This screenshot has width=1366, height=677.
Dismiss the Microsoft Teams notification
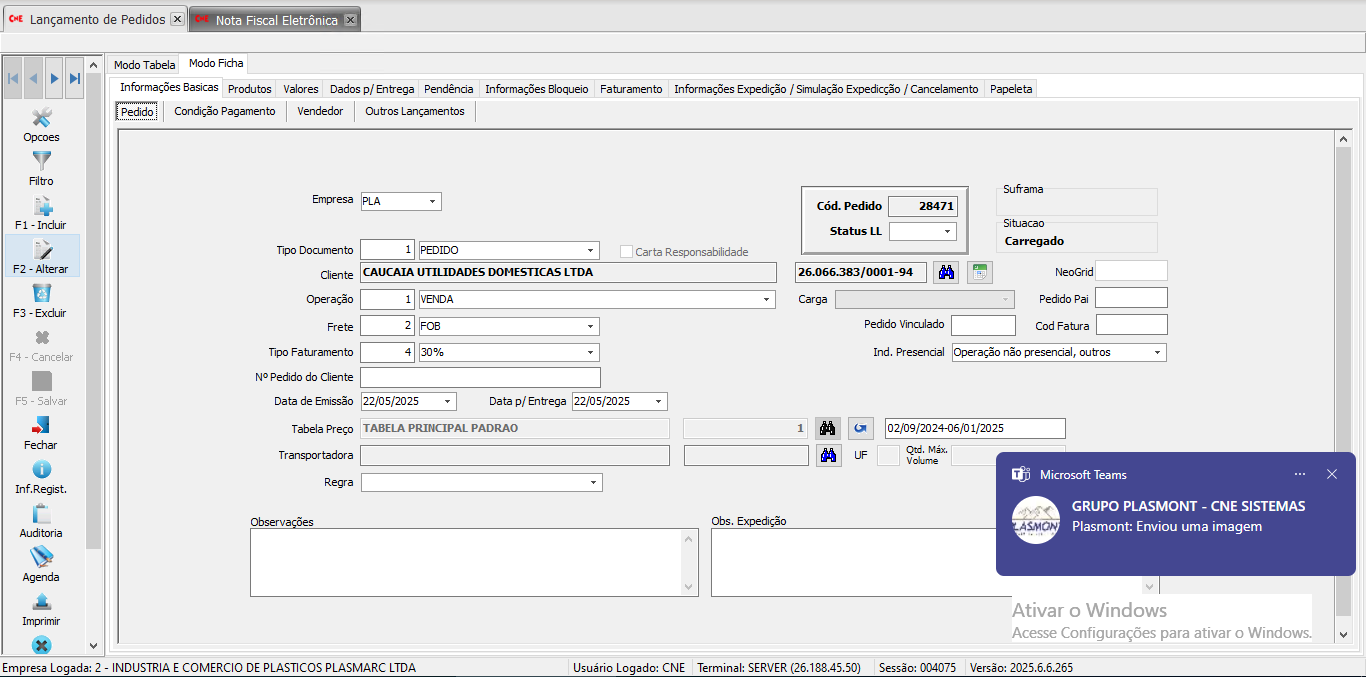tap(1331, 474)
